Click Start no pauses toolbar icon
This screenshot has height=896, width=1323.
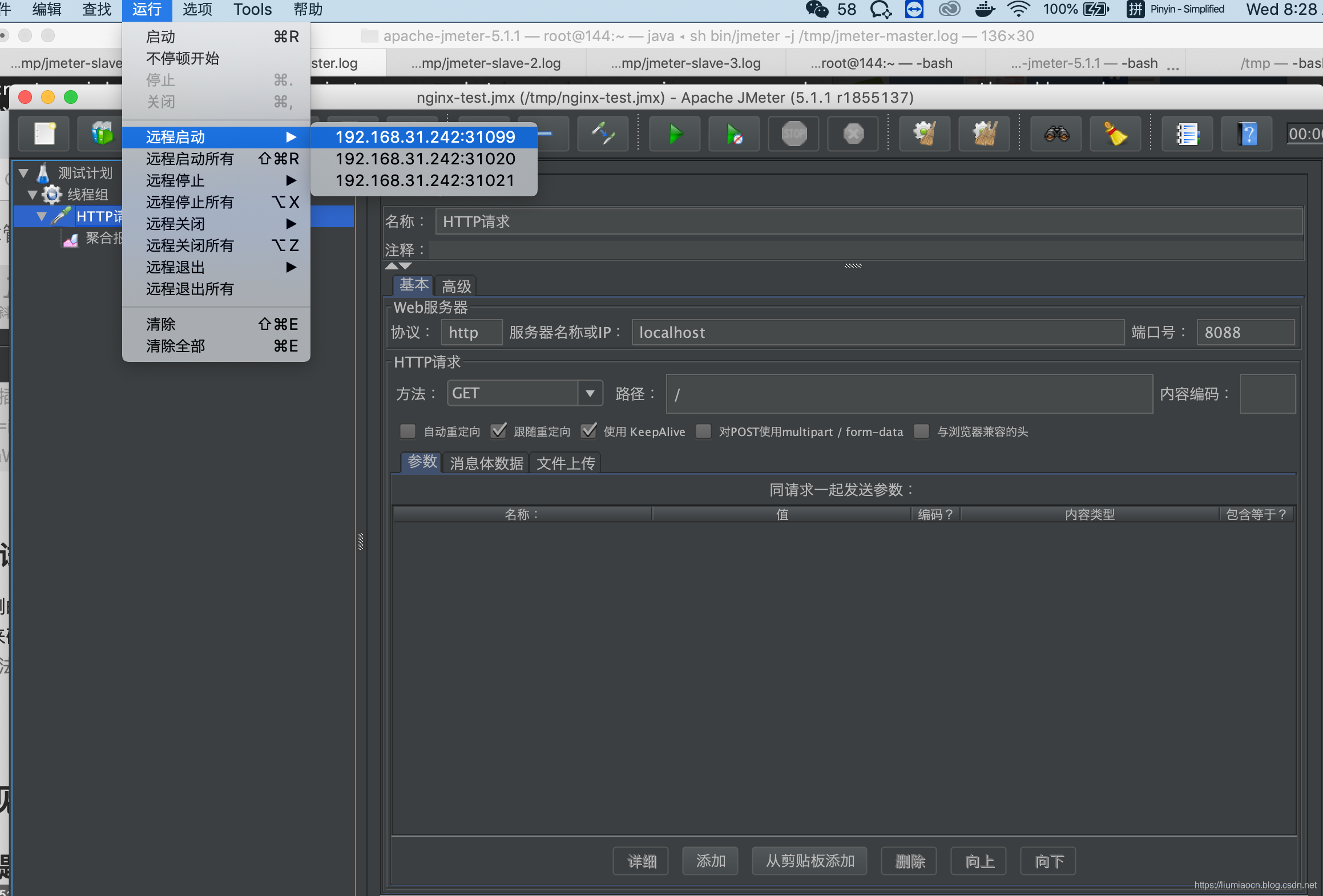(734, 135)
